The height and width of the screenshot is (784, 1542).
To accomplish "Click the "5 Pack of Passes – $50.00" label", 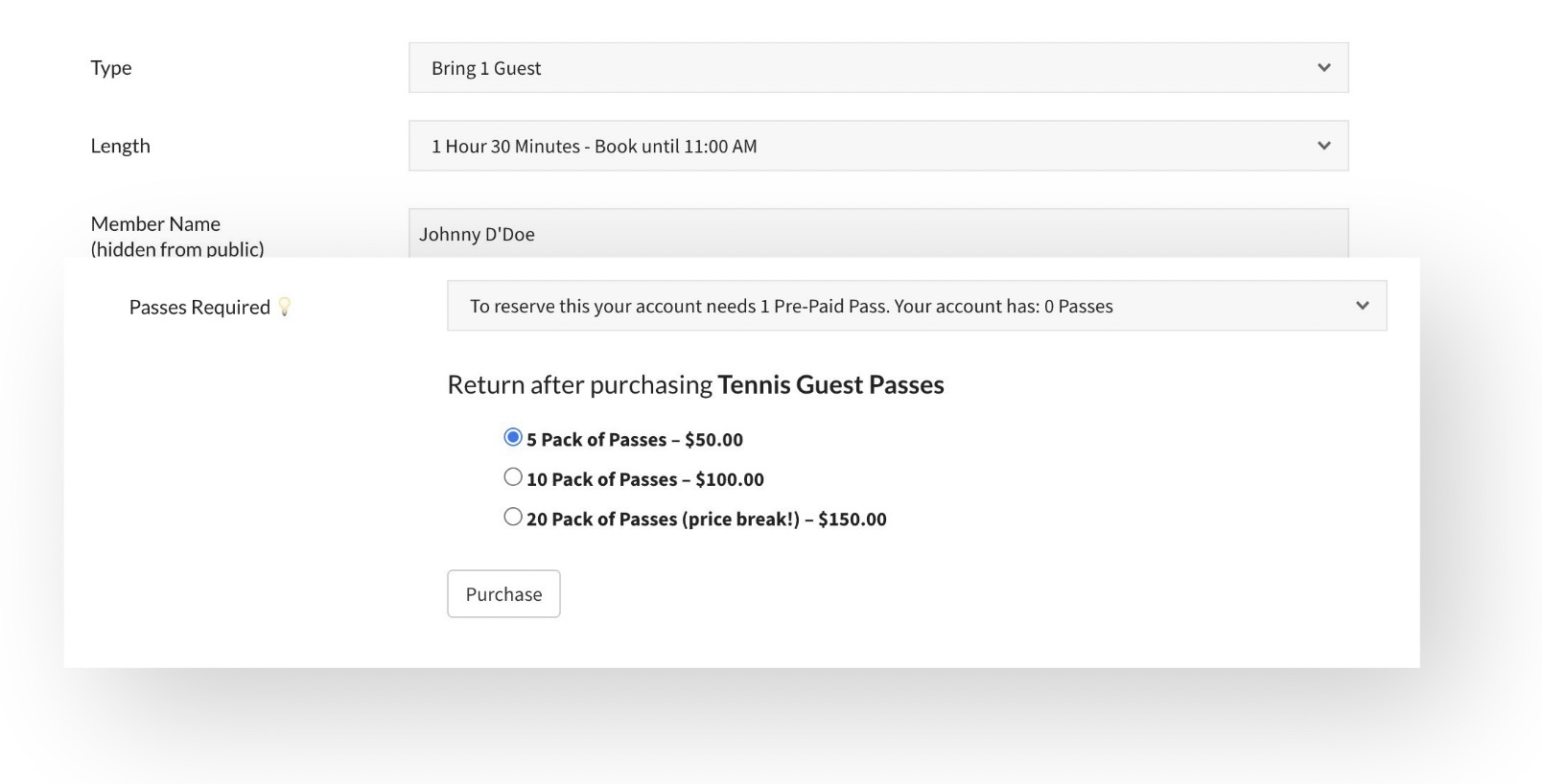I will pos(635,440).
